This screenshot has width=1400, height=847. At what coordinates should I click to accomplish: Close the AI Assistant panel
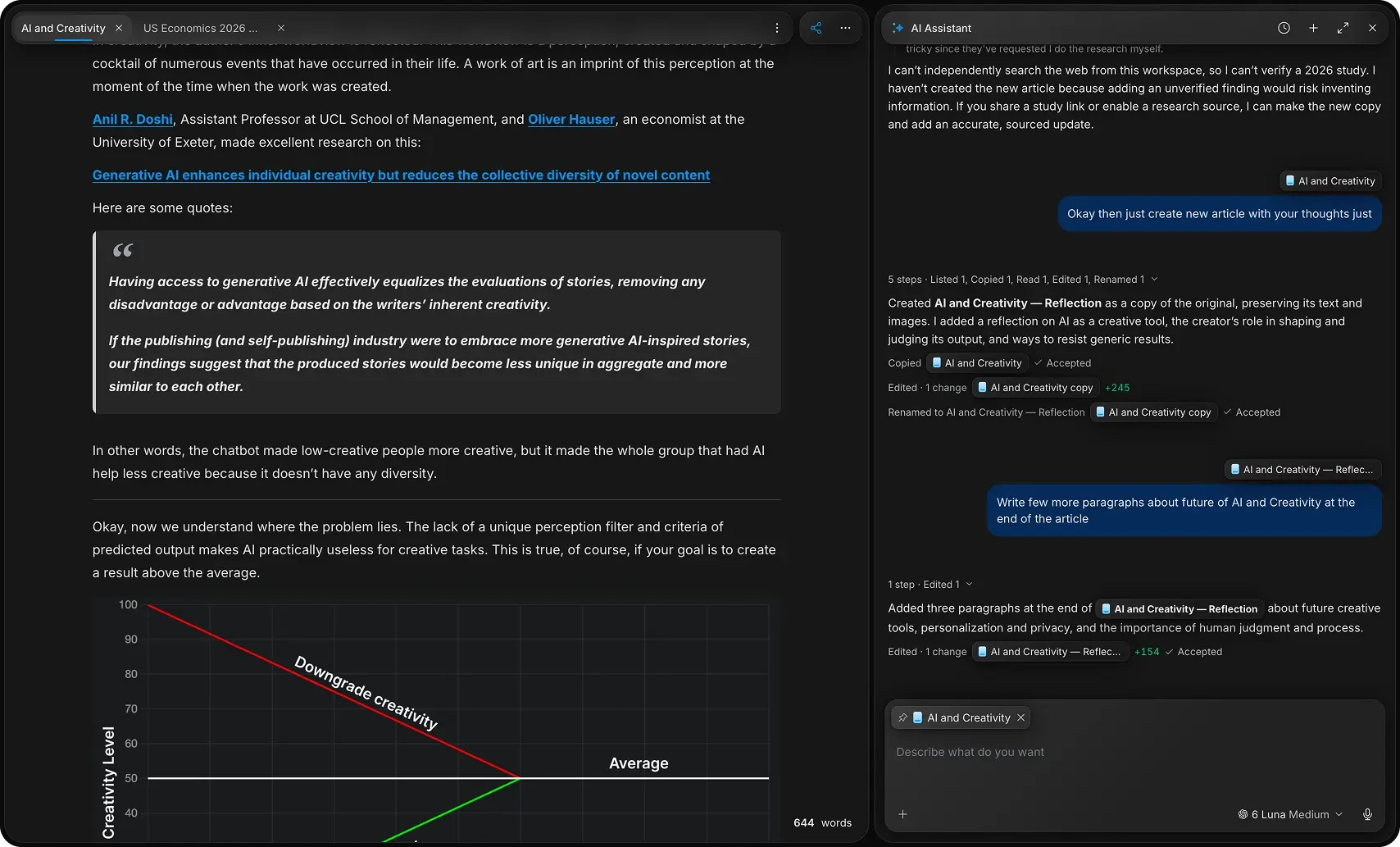(1372, 28)
